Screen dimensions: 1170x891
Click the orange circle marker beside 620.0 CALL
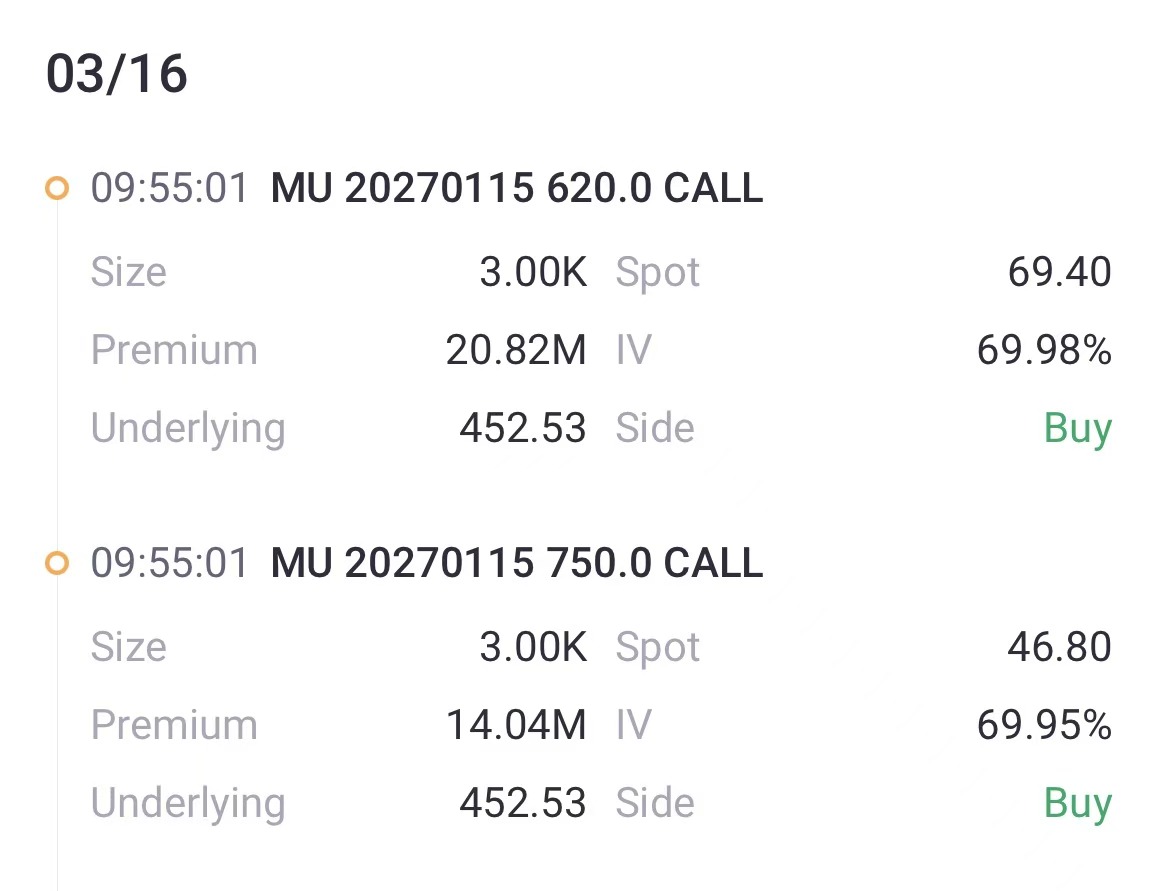(x=57, y=188)
